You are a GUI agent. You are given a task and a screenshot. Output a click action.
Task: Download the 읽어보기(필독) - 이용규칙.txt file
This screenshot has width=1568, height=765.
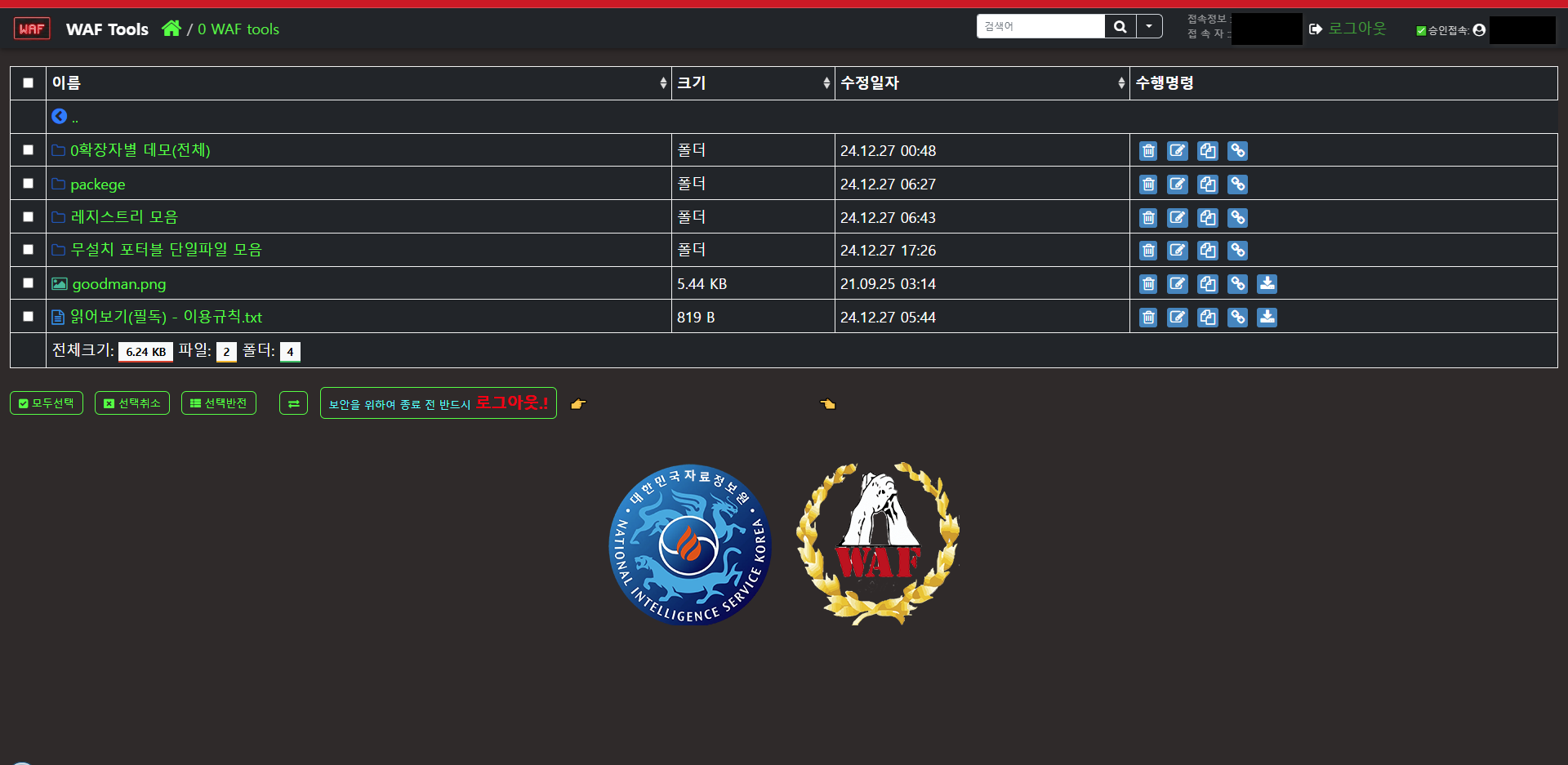click(1267, 318)
